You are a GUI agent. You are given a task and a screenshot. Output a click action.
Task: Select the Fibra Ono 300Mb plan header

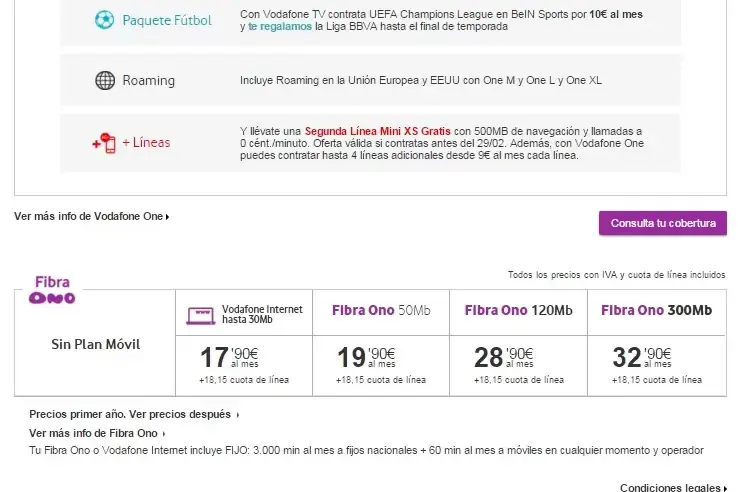pyautogui.click(x=656, y=310)
